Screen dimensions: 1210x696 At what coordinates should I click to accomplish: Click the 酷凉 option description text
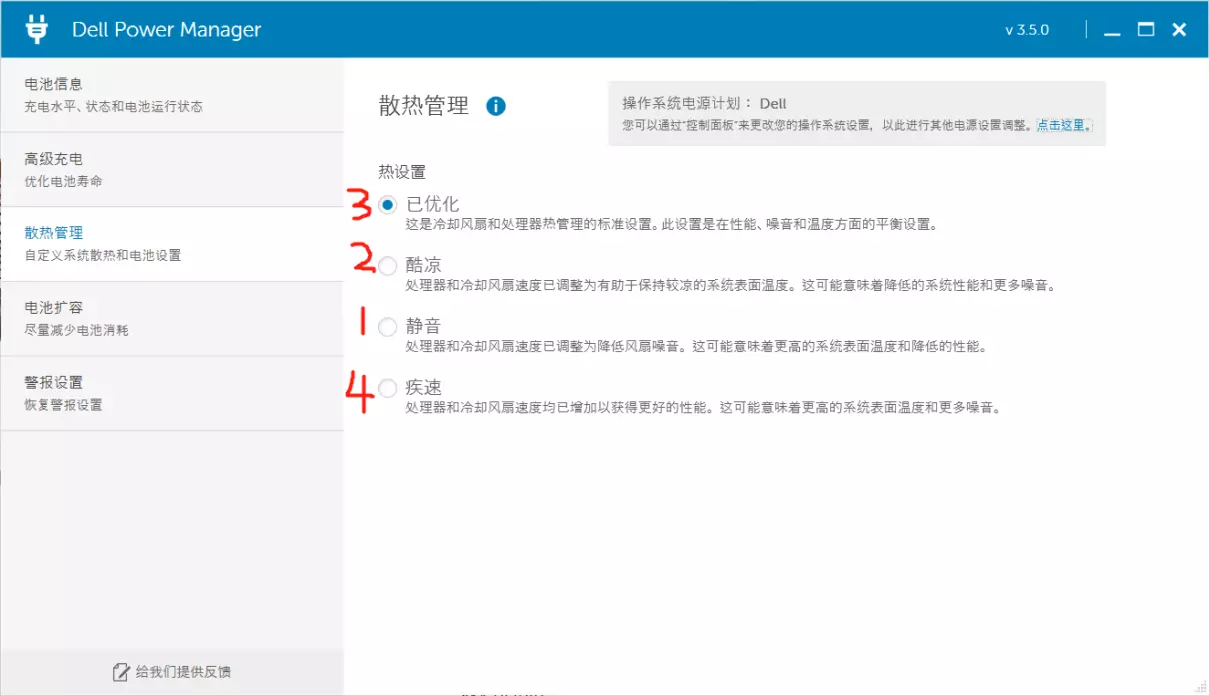730,286
